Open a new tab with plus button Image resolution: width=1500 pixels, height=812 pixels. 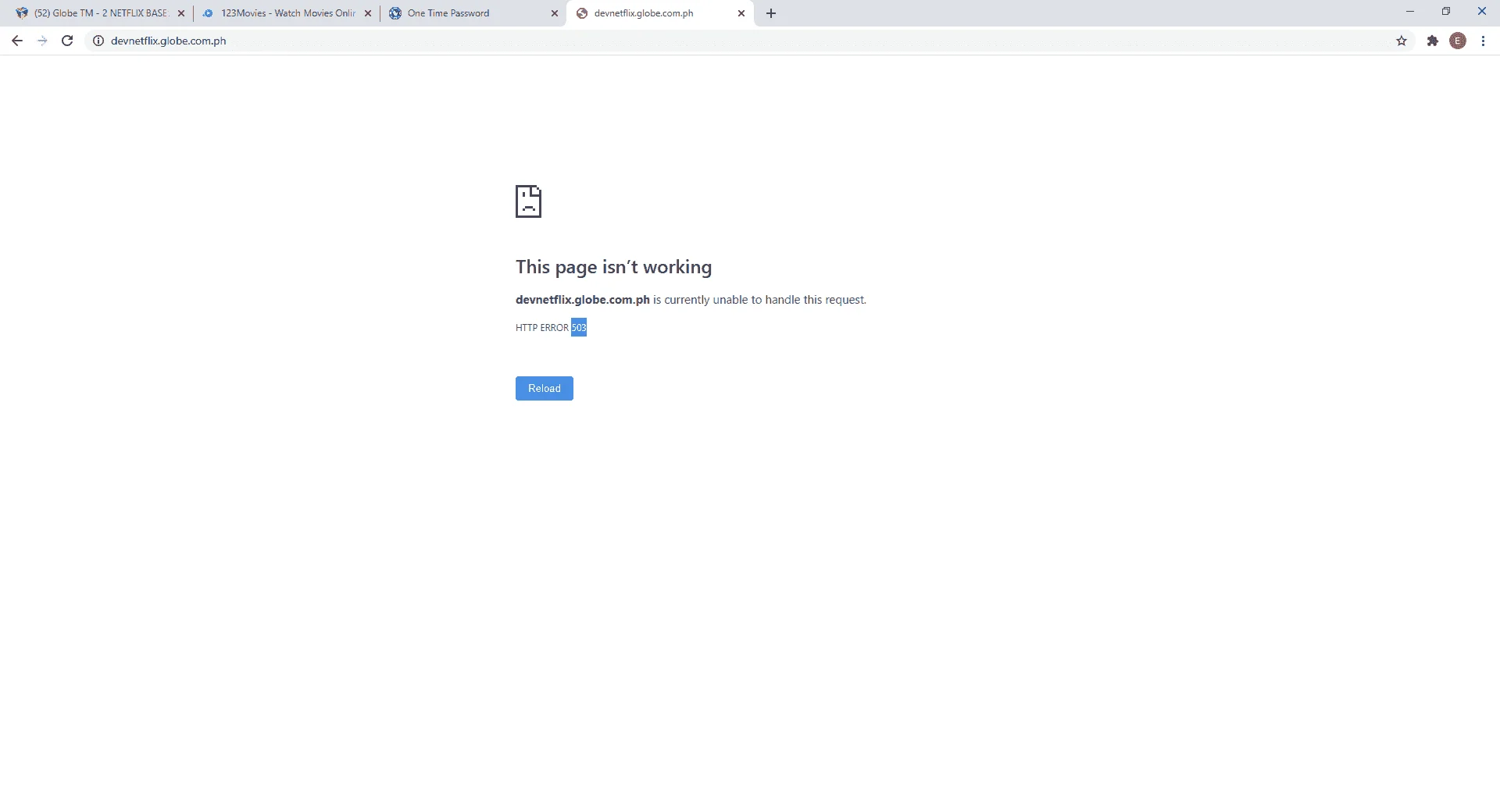771,13
